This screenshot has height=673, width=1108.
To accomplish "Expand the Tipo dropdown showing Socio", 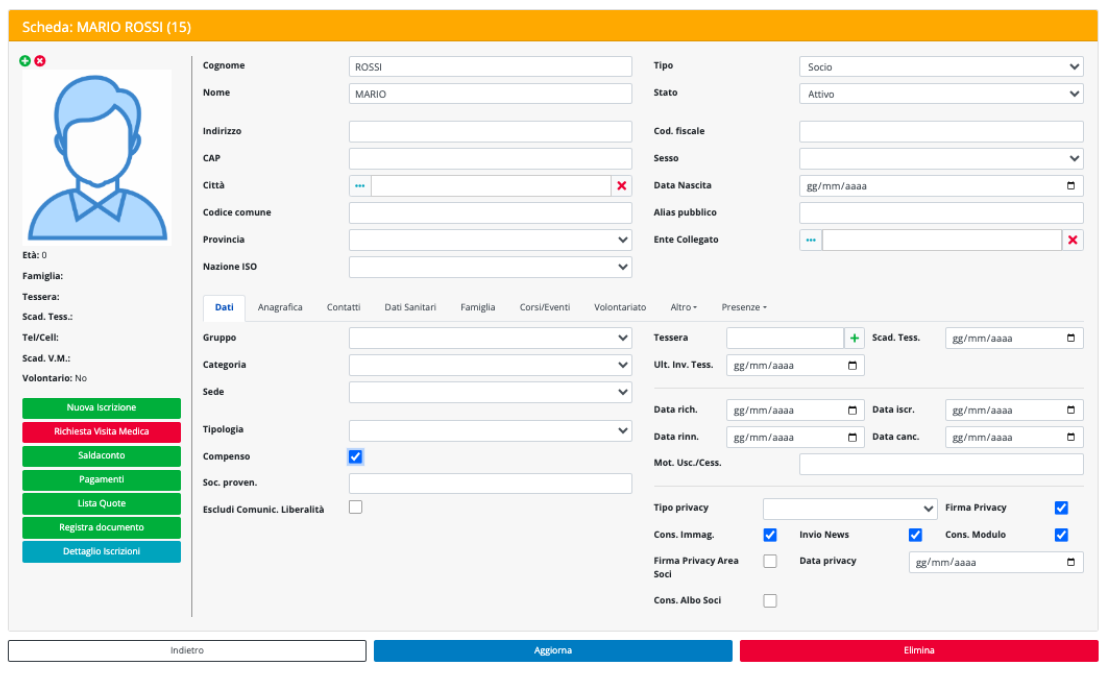I will [941, 67].
